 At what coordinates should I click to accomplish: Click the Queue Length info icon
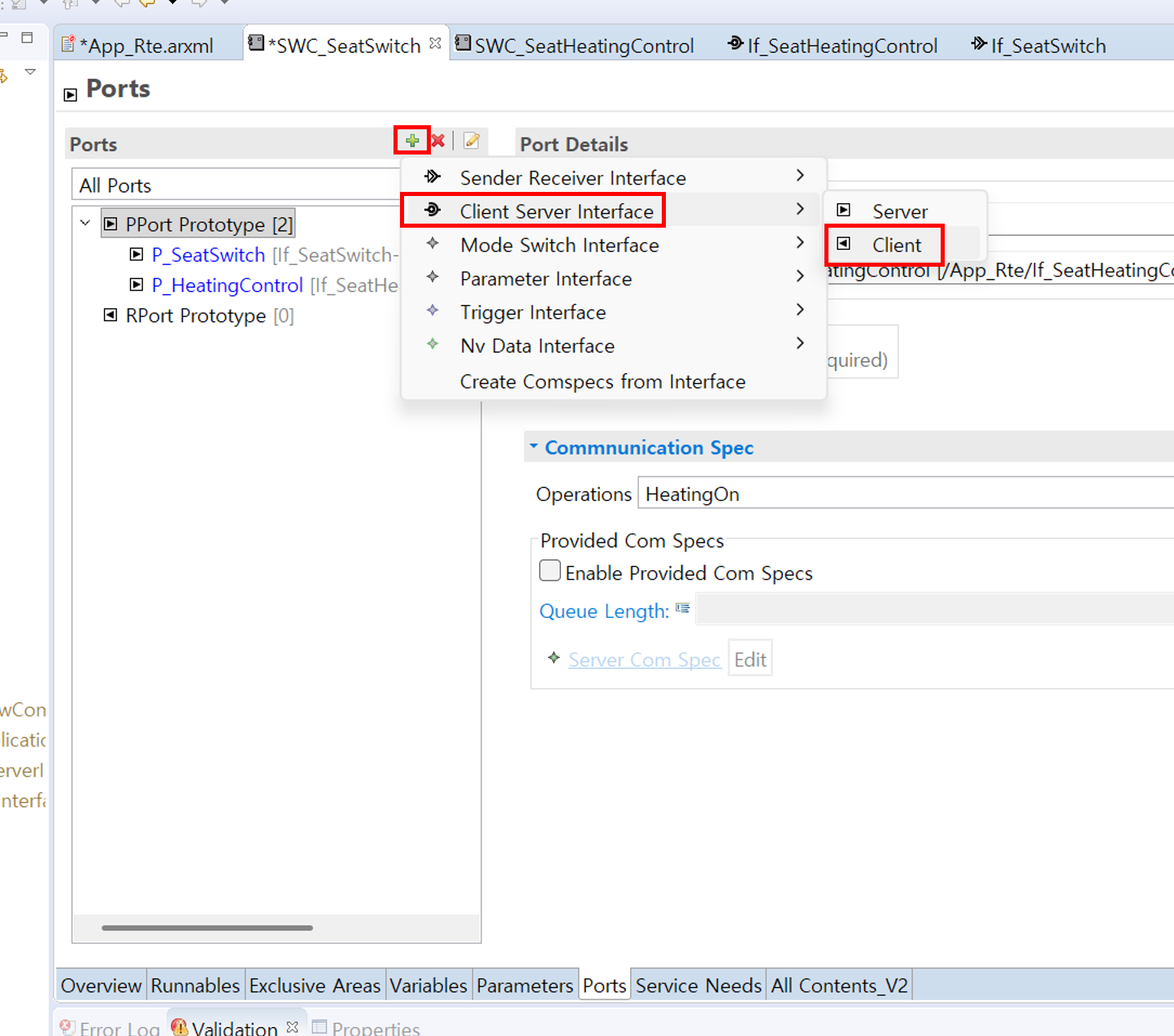tap(682, 608)
